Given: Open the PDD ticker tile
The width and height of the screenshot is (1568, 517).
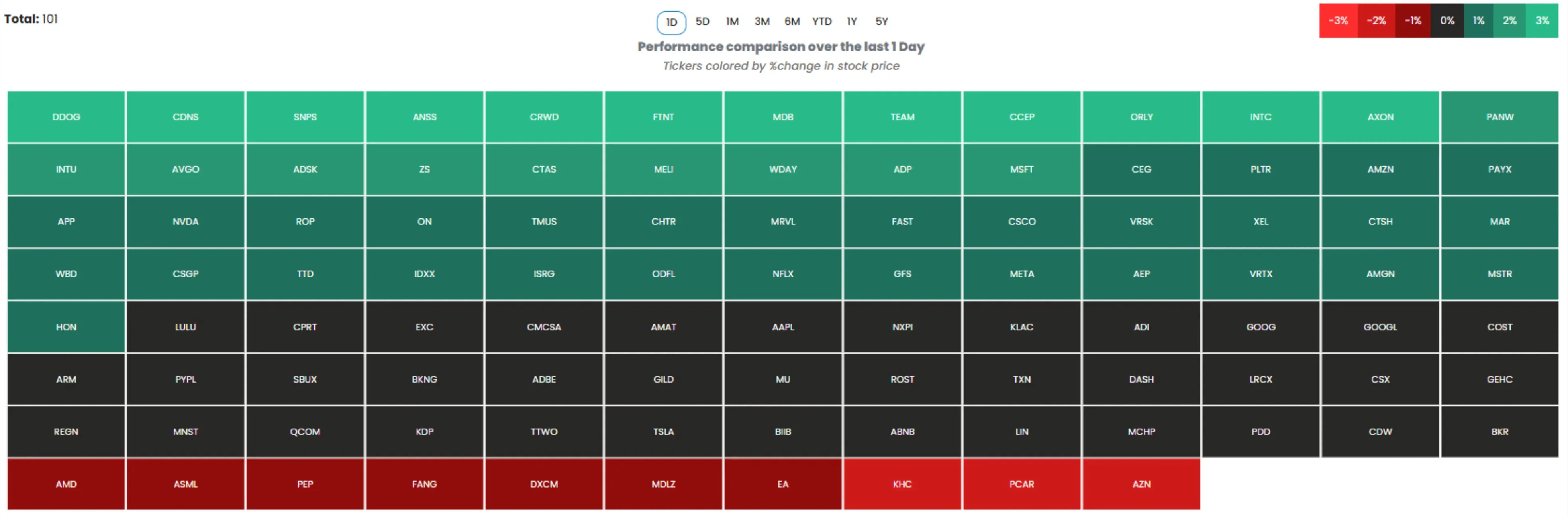Looking at the screenshot, I should [1260, 432].
